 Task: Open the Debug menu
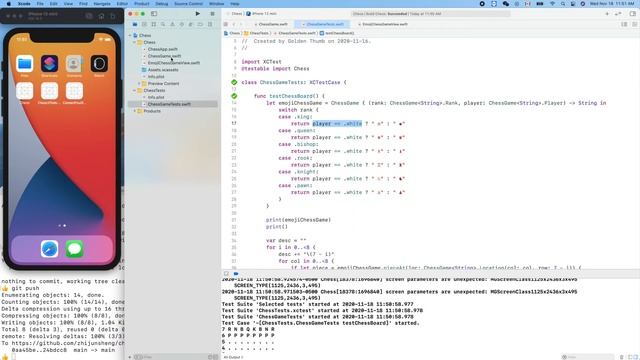point(161,4)
